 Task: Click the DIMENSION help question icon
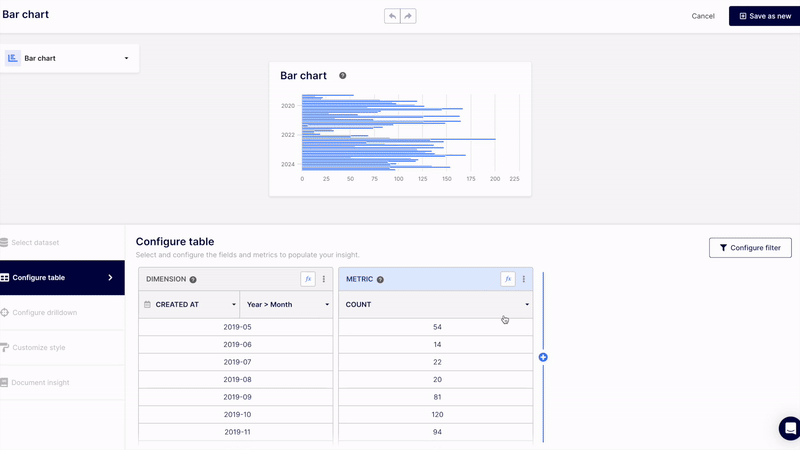[x=193, y=280]
